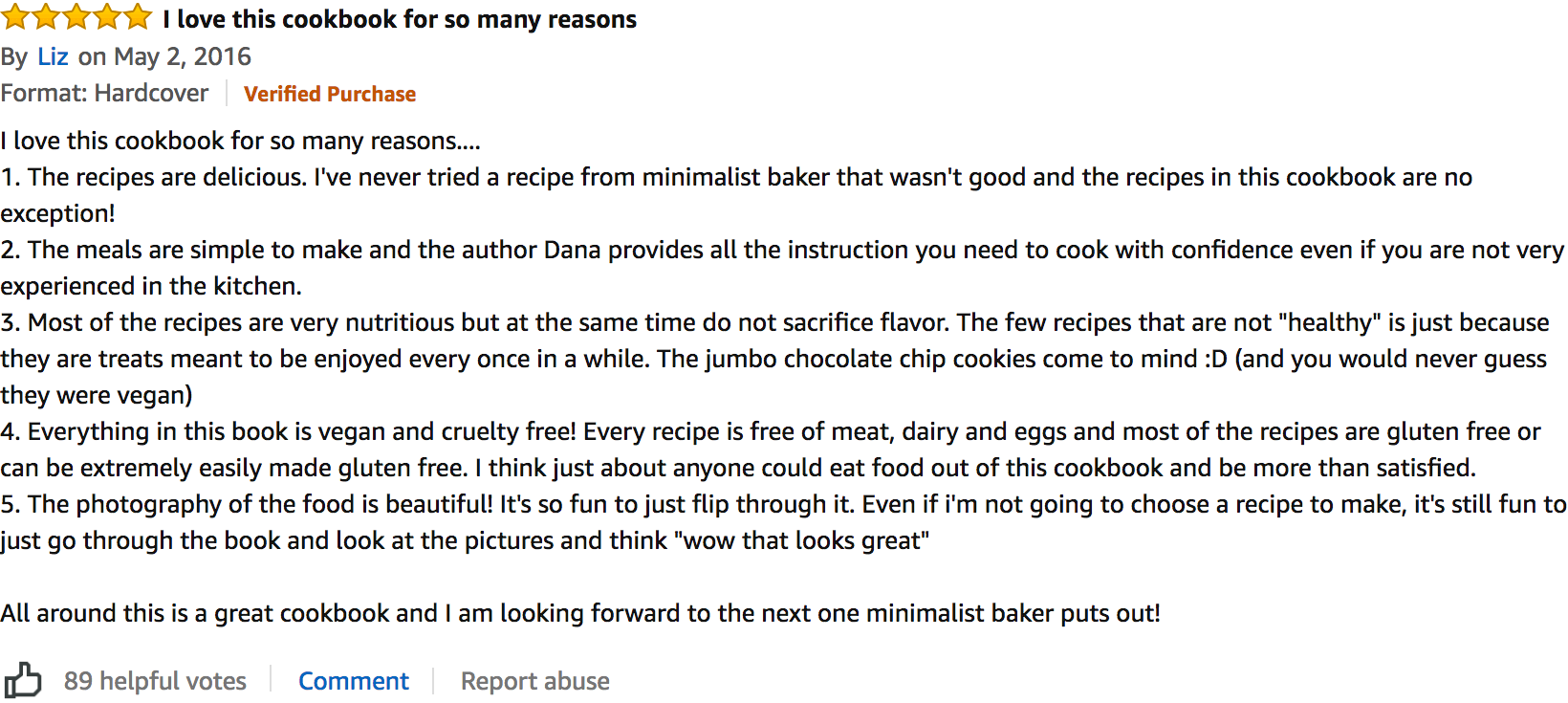Click the fourth rating star
The height and width of the screenshot is (703, 1568).
tap(107, 16)
